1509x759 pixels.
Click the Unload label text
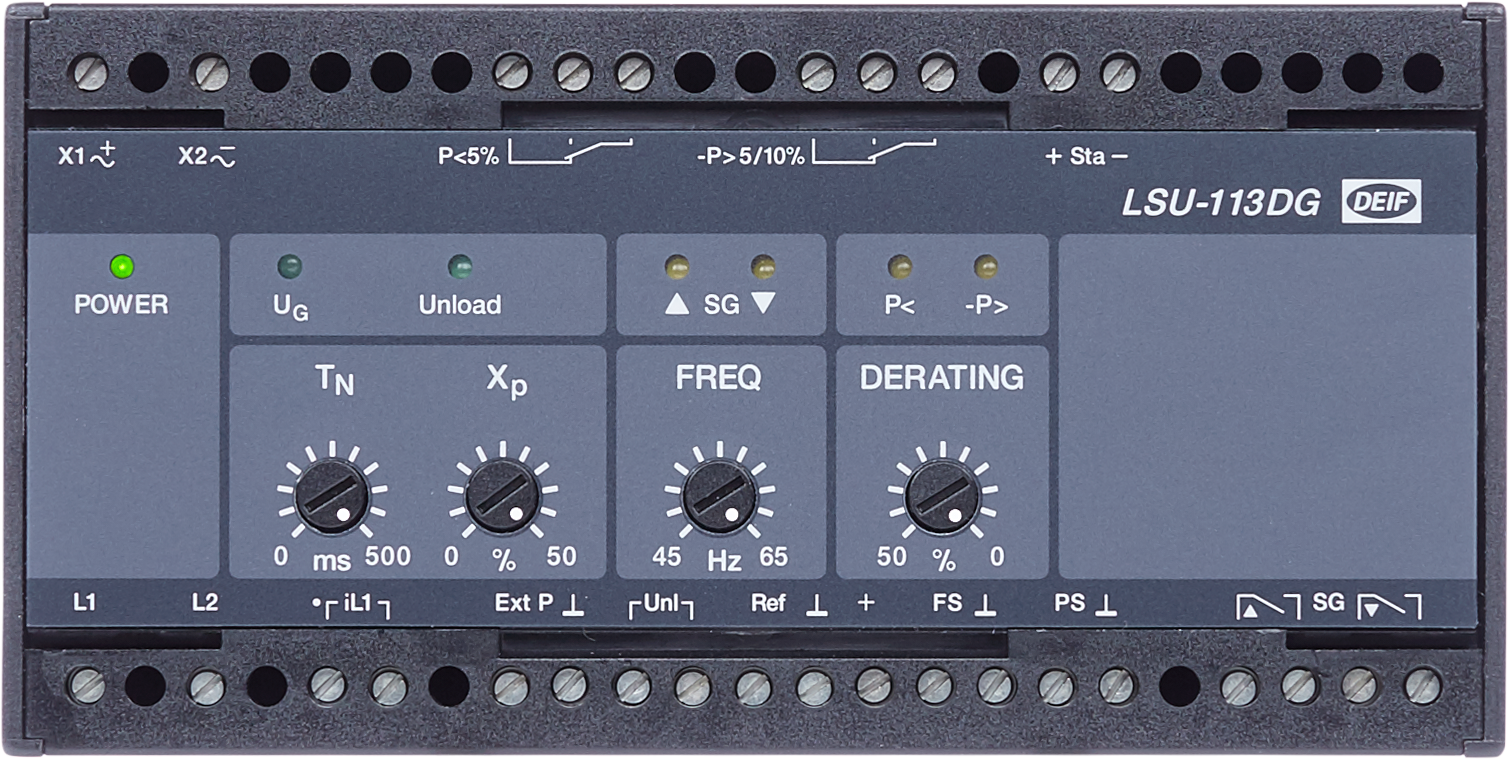coord(460,305)
